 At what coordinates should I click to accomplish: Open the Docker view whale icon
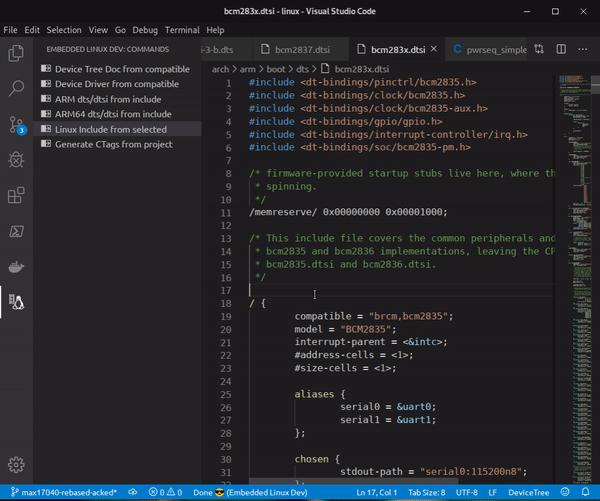pos(16,267)
